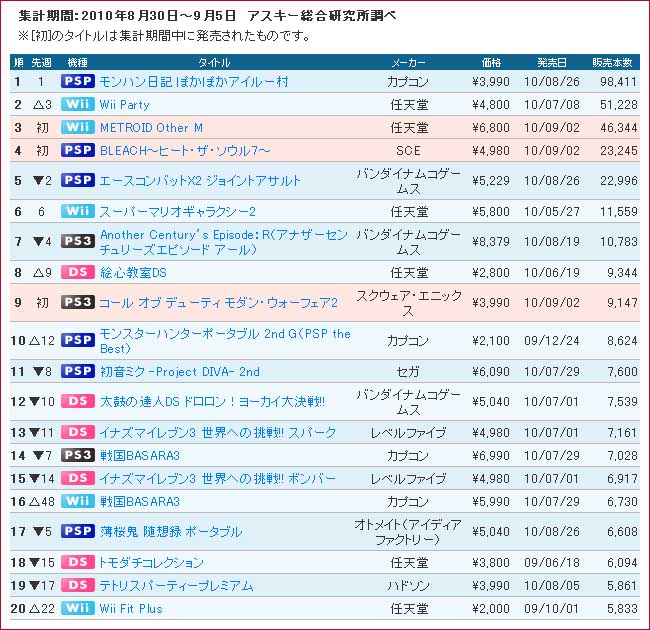Click the DS badge beside イナズマイレブン3 ボンバー
This screenshot has height=630, width=650.
click(78, 478)
